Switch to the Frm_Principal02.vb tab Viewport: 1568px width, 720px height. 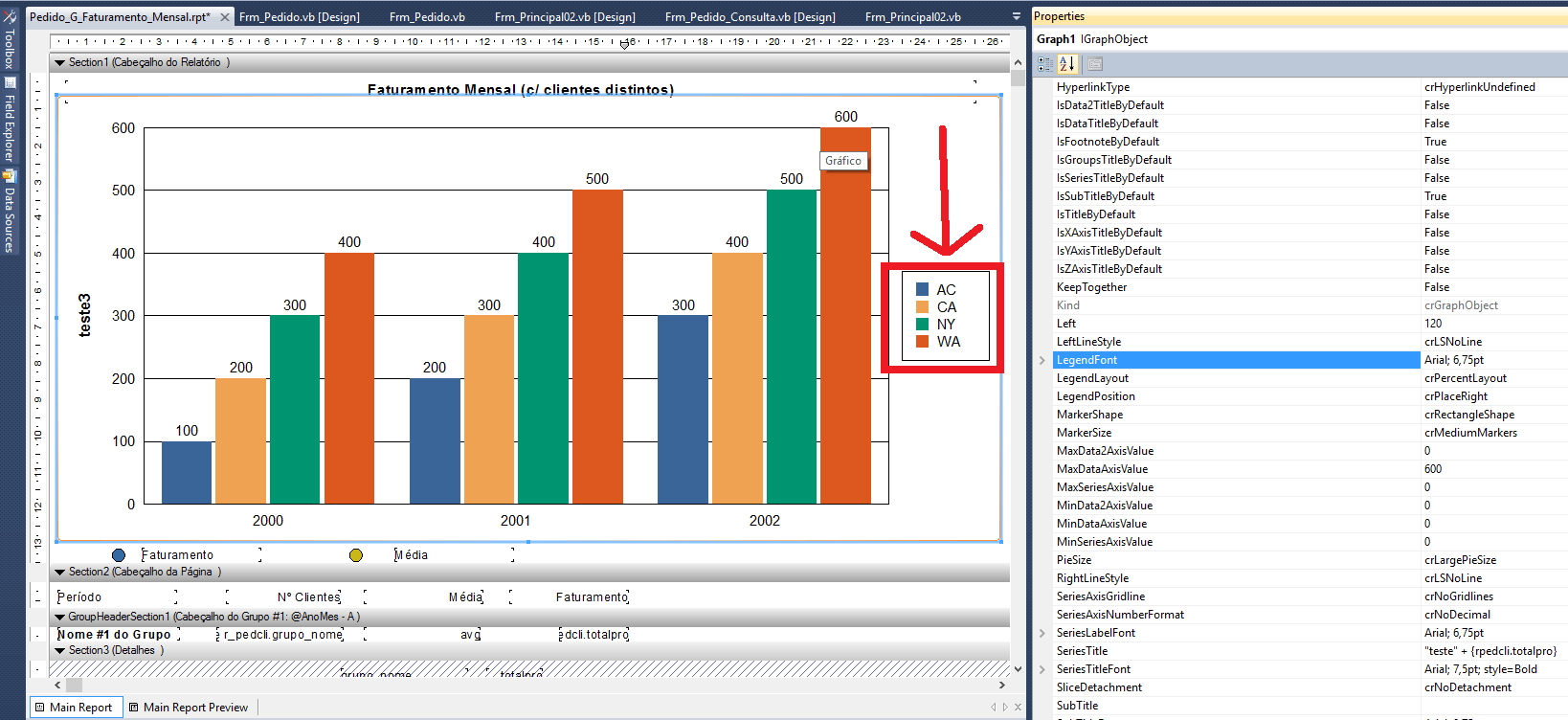pyautogui.click(x=913, y=17)
